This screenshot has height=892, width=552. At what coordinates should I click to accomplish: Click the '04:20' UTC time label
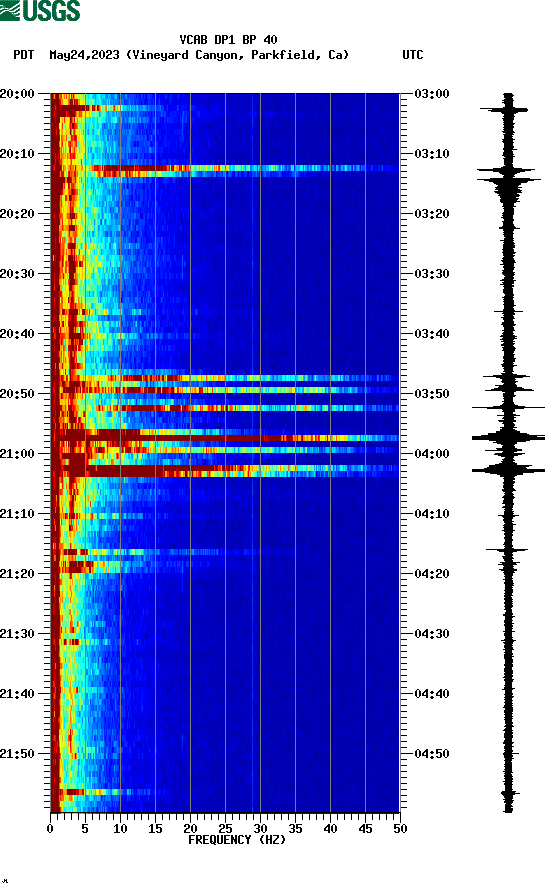click(x=432, y=574)
